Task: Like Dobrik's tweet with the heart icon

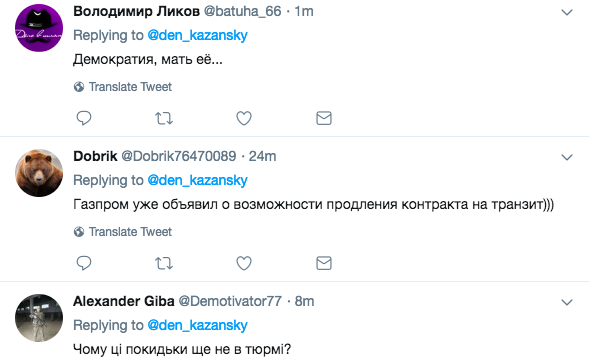Action: [244, 263]
